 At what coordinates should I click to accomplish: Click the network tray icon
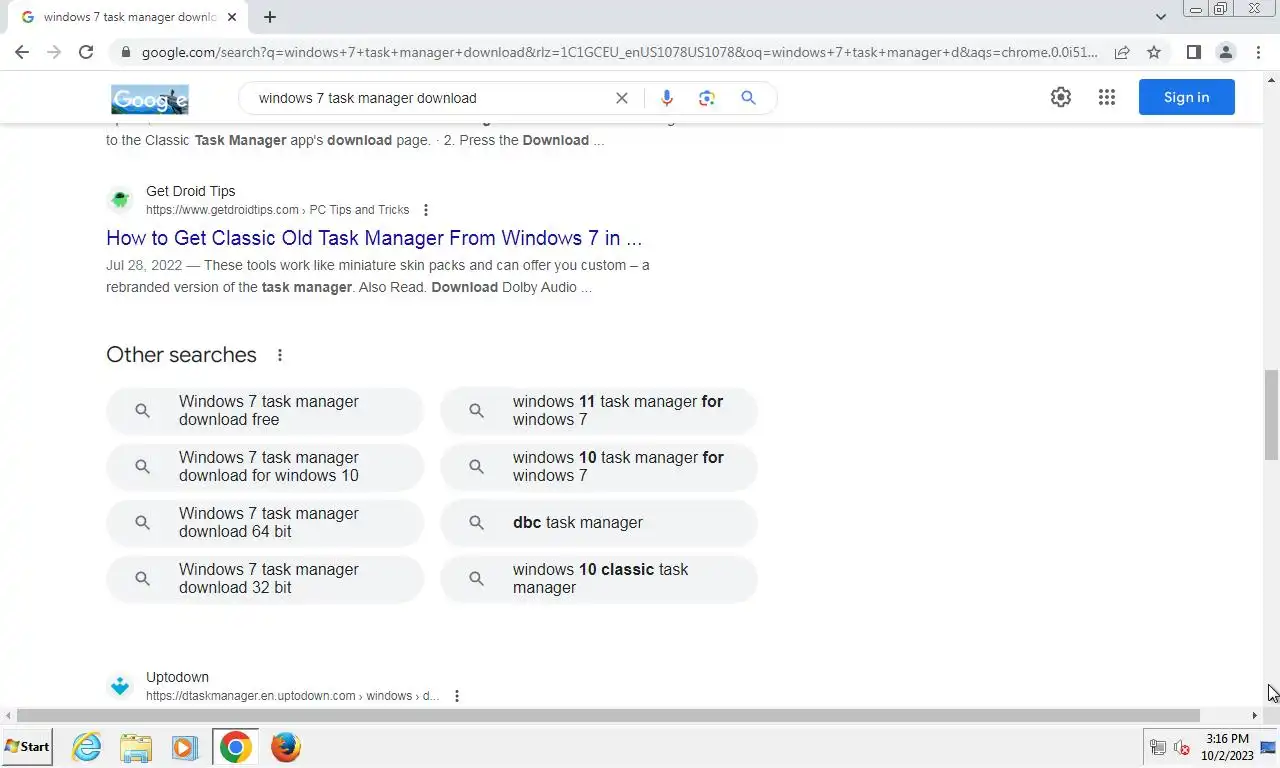coord(1158,747)
